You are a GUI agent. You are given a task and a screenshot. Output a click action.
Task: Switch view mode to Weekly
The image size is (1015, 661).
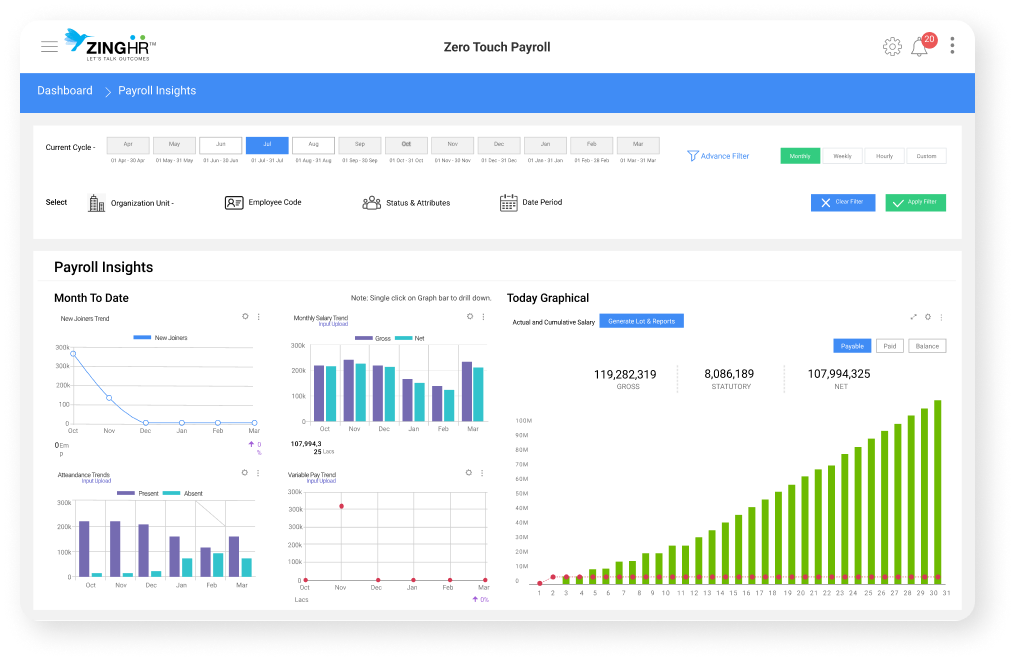point(842,156)
